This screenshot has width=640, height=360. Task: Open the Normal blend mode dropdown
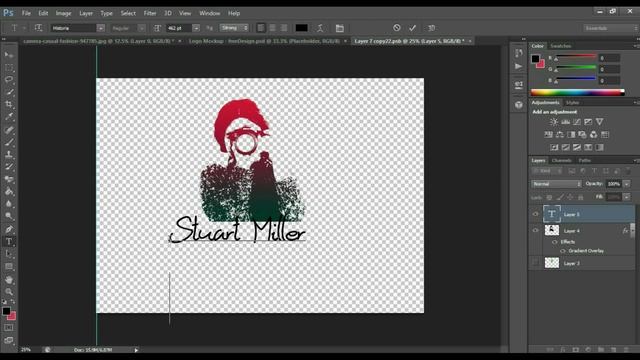click(556, 184)
